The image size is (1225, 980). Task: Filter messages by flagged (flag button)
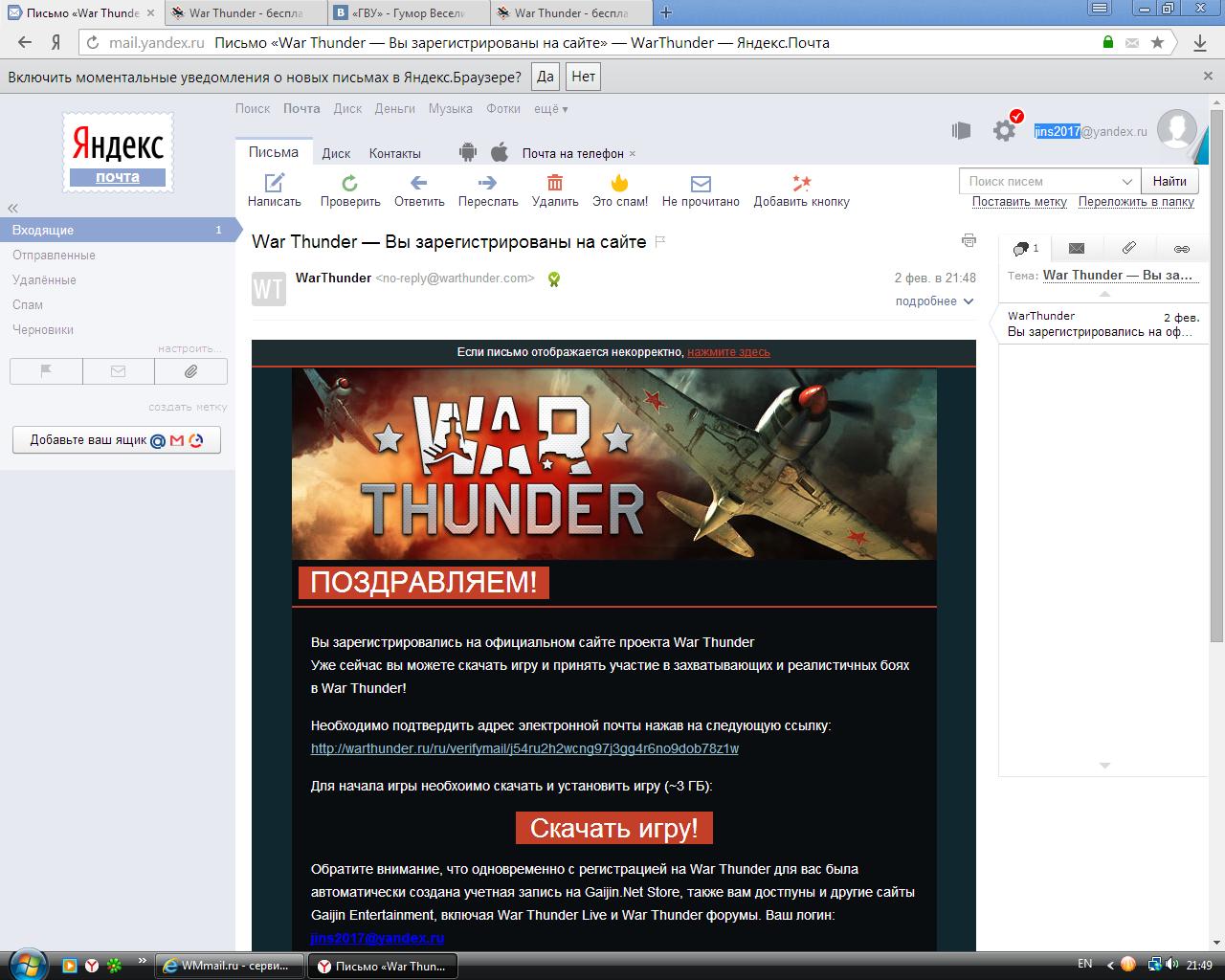coord(46,371)
